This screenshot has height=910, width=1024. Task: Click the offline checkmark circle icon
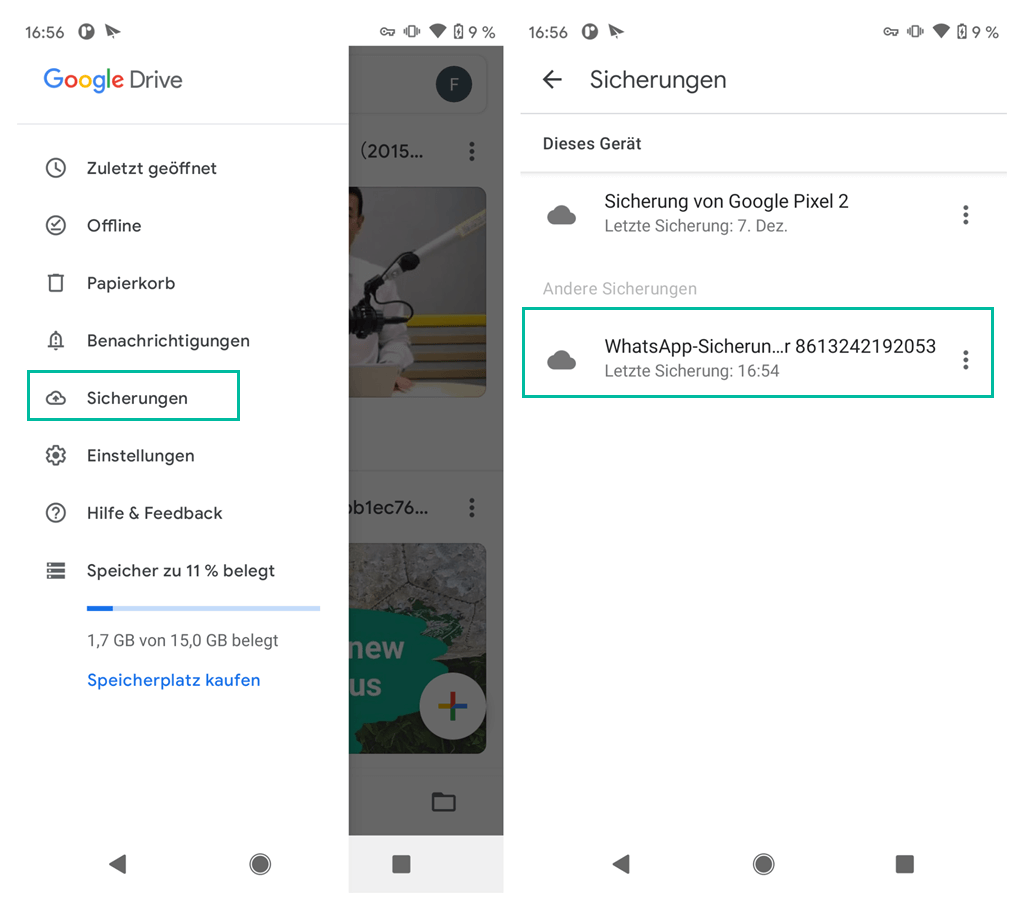[56, 225]
